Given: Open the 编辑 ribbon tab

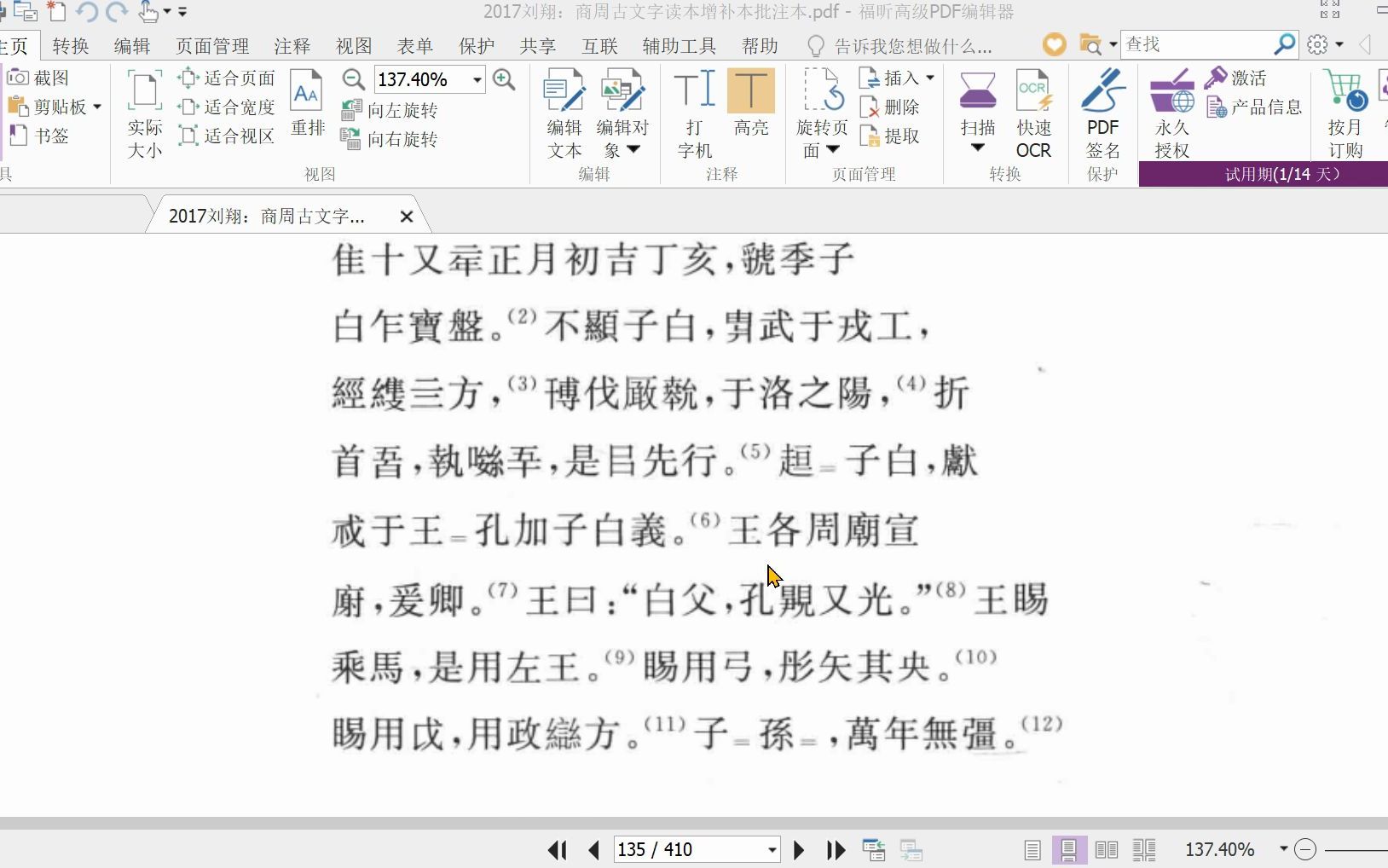Looking at the screenshot, I should [x=132, y=45].
